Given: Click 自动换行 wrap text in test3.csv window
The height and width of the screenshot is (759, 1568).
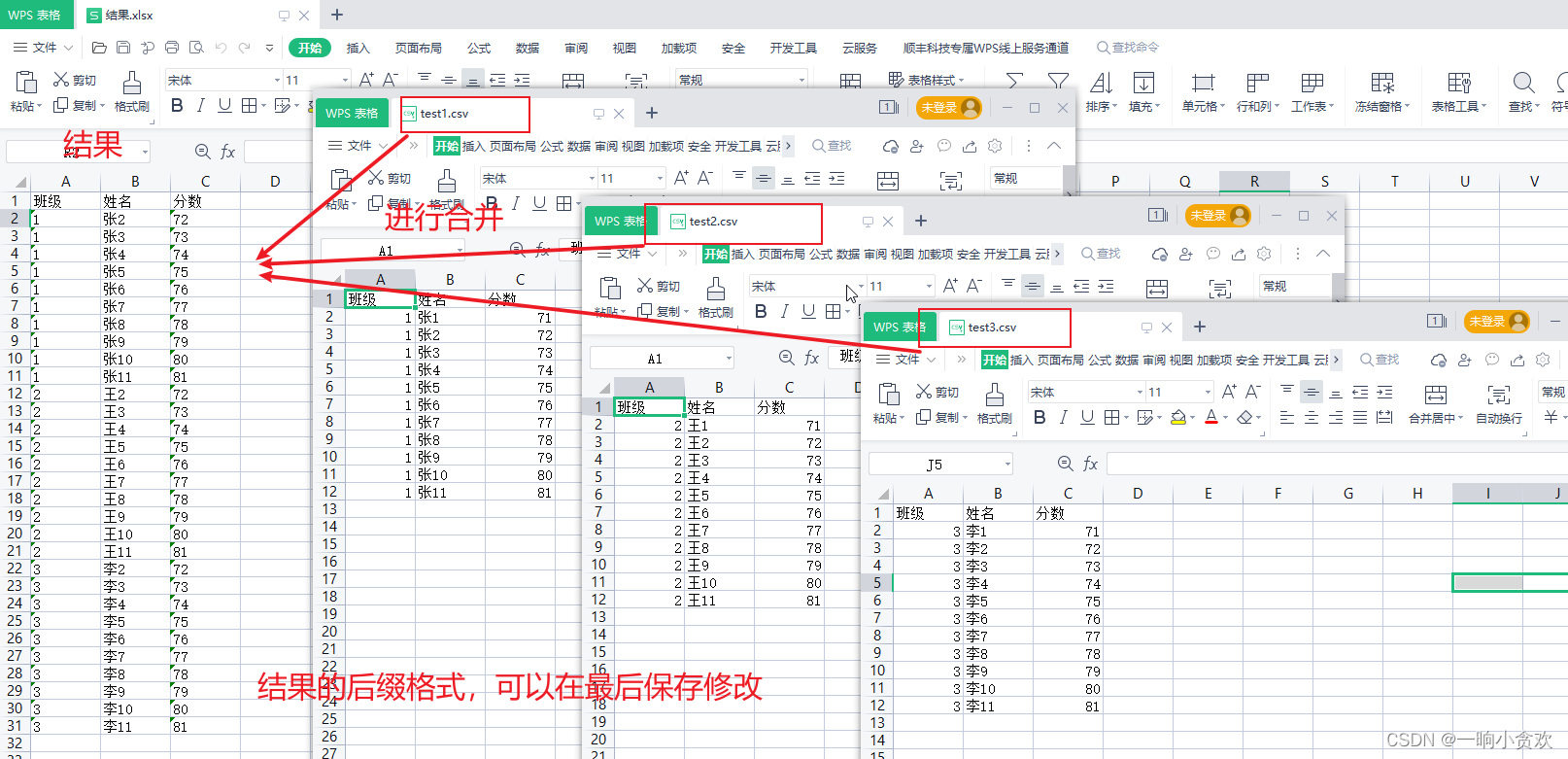Looking at the screenshot, I should [1499, 404].
